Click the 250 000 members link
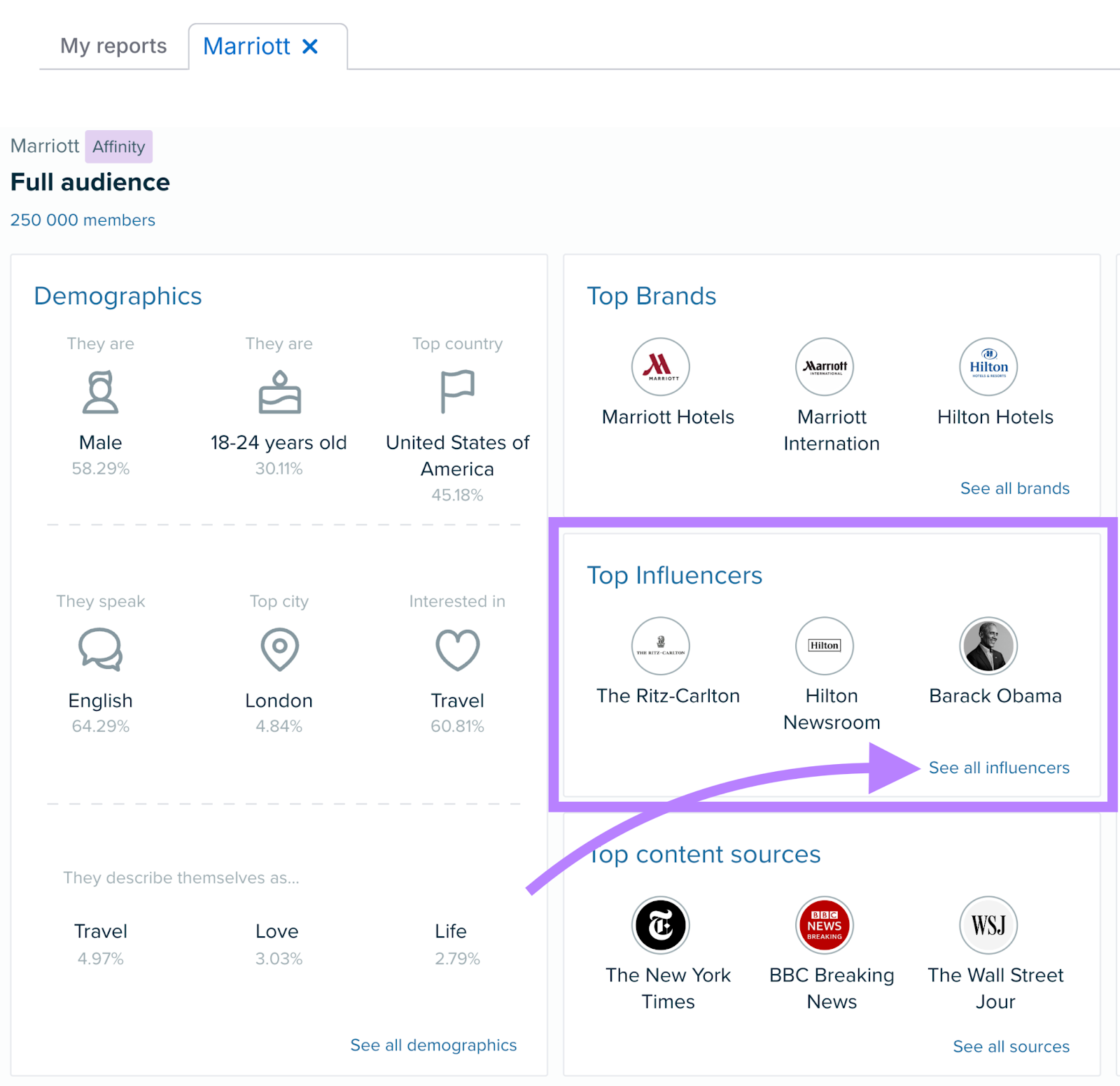The width and height of the screenshot is (1120, 1086). tap(83, 220)
